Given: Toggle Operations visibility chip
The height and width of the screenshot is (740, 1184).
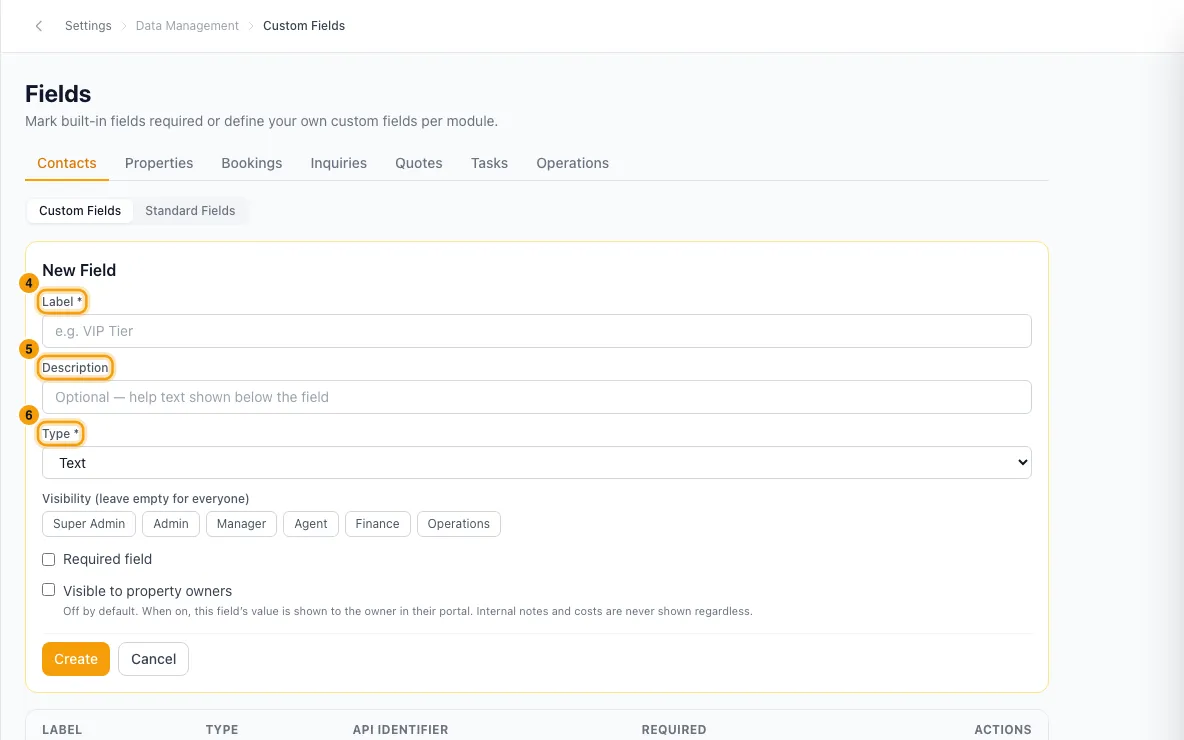Looking at the screenshot, I should point(458,524).
